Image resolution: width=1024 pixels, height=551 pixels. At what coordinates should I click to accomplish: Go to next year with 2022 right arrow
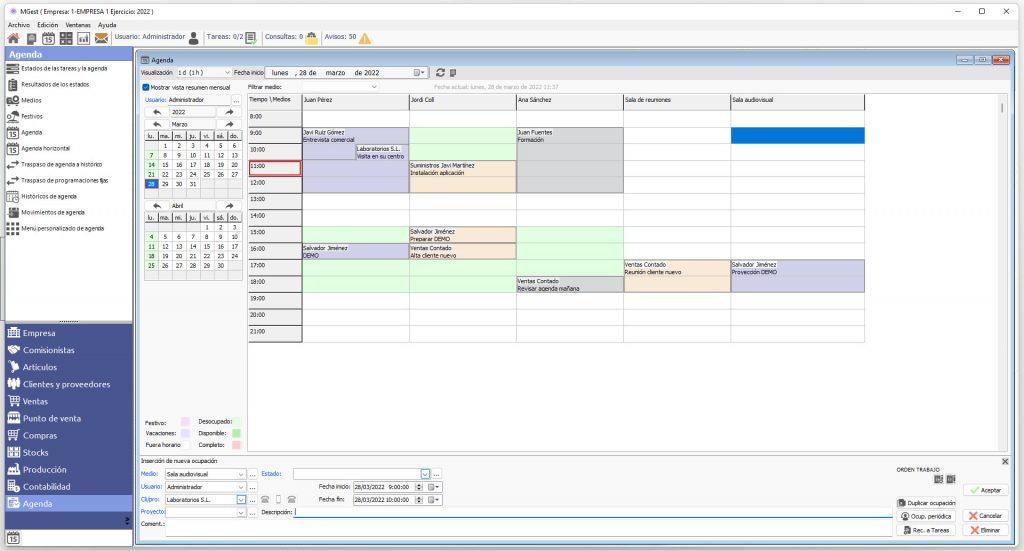[229, 112]
